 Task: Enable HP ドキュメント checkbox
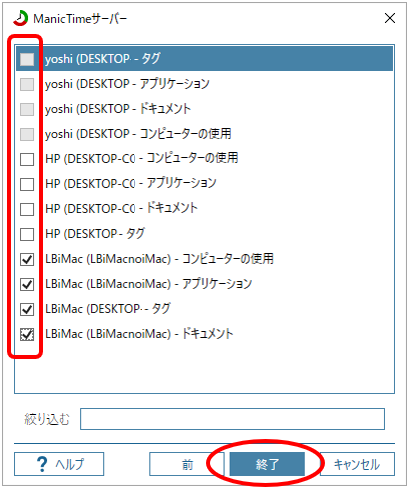point(27,209)
